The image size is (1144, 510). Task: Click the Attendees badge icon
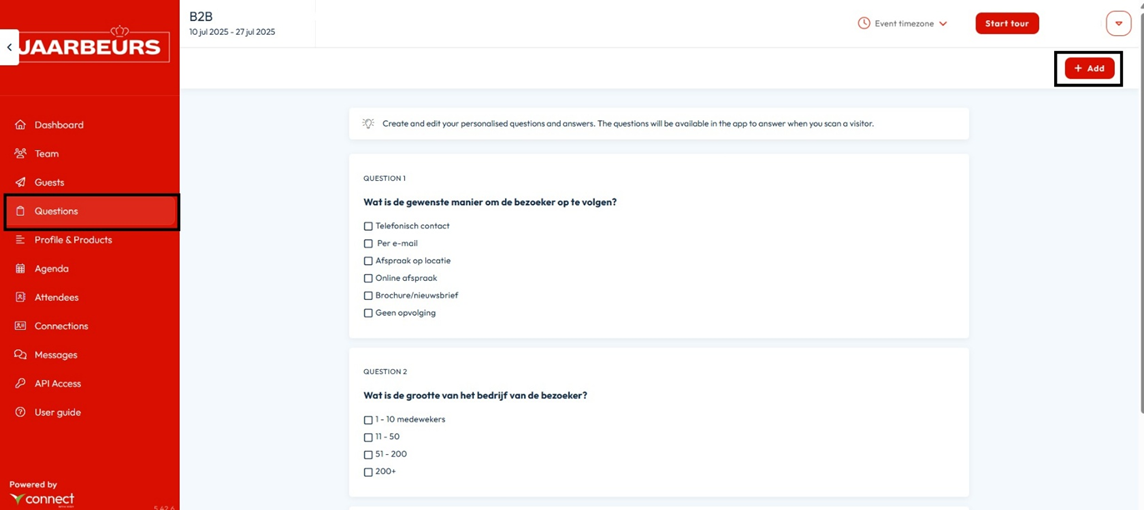pyautogui.click(x=20, y=298)
